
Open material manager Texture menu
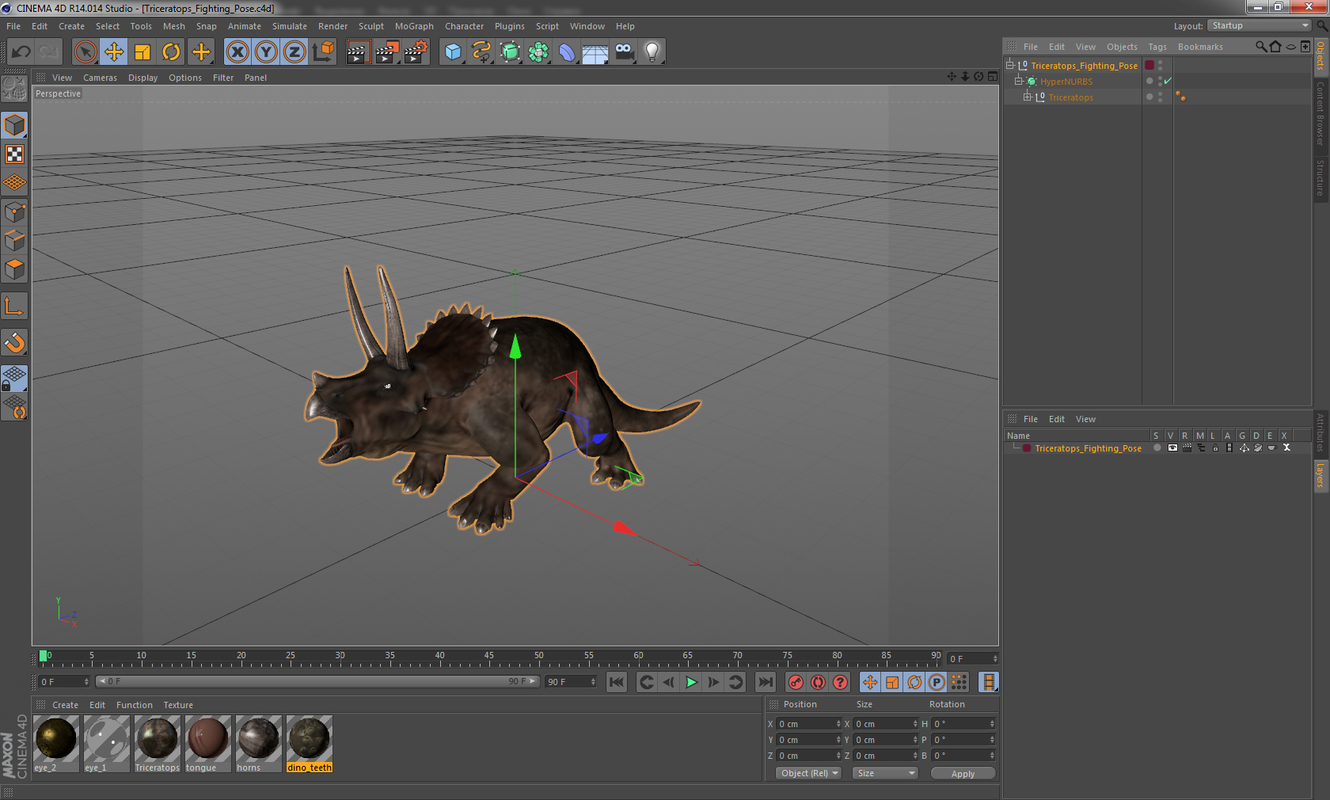178,705
